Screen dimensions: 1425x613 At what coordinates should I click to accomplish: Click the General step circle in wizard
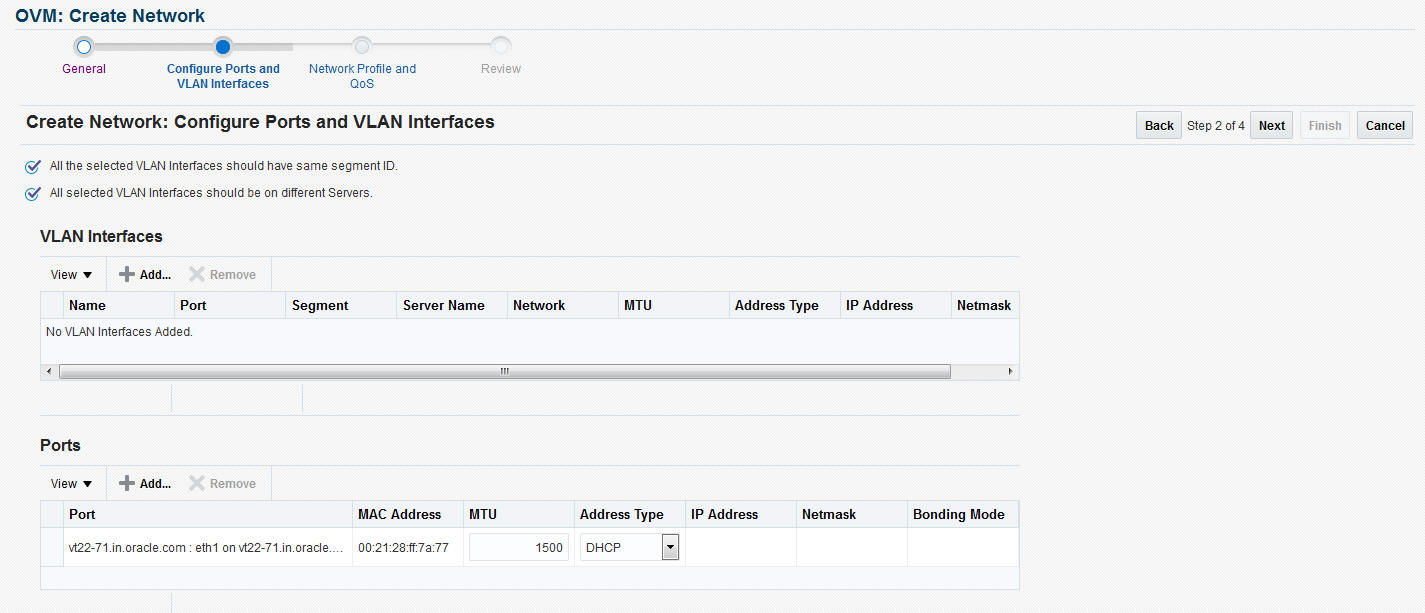pyautogui.click(x=84, y=46)
